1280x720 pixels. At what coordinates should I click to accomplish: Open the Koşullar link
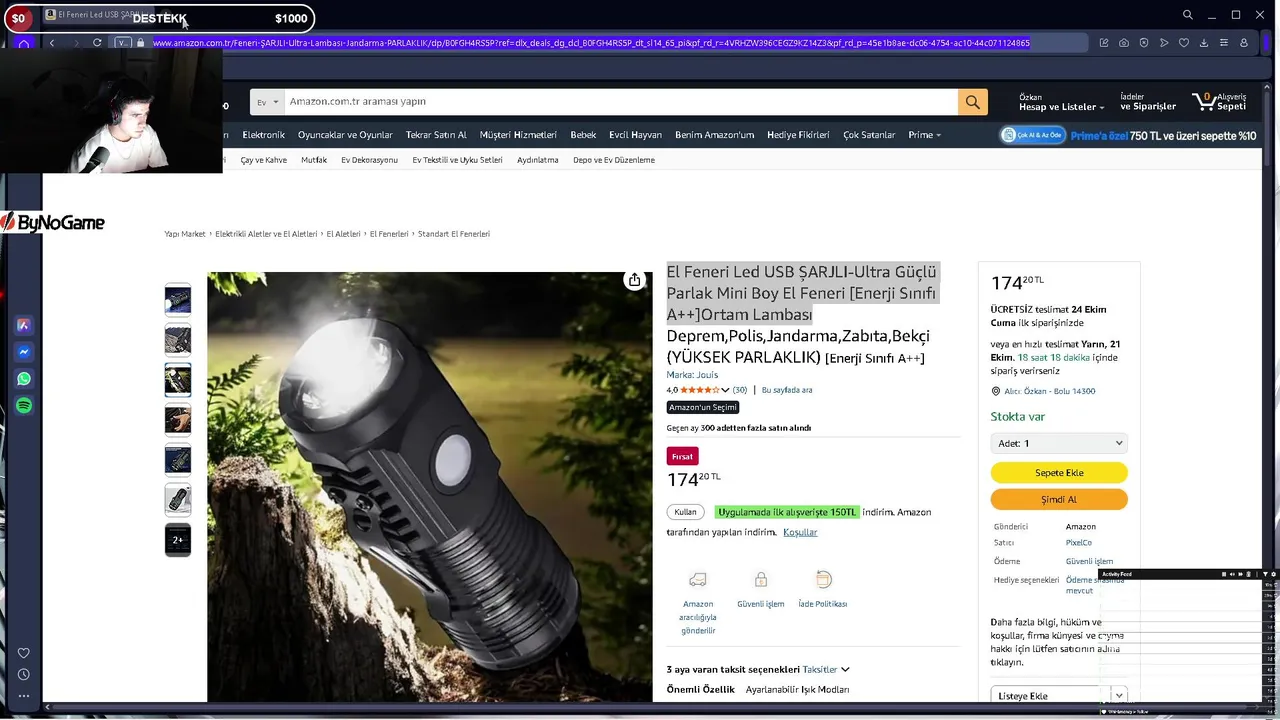pyautogui.click(x=800, y=532)
